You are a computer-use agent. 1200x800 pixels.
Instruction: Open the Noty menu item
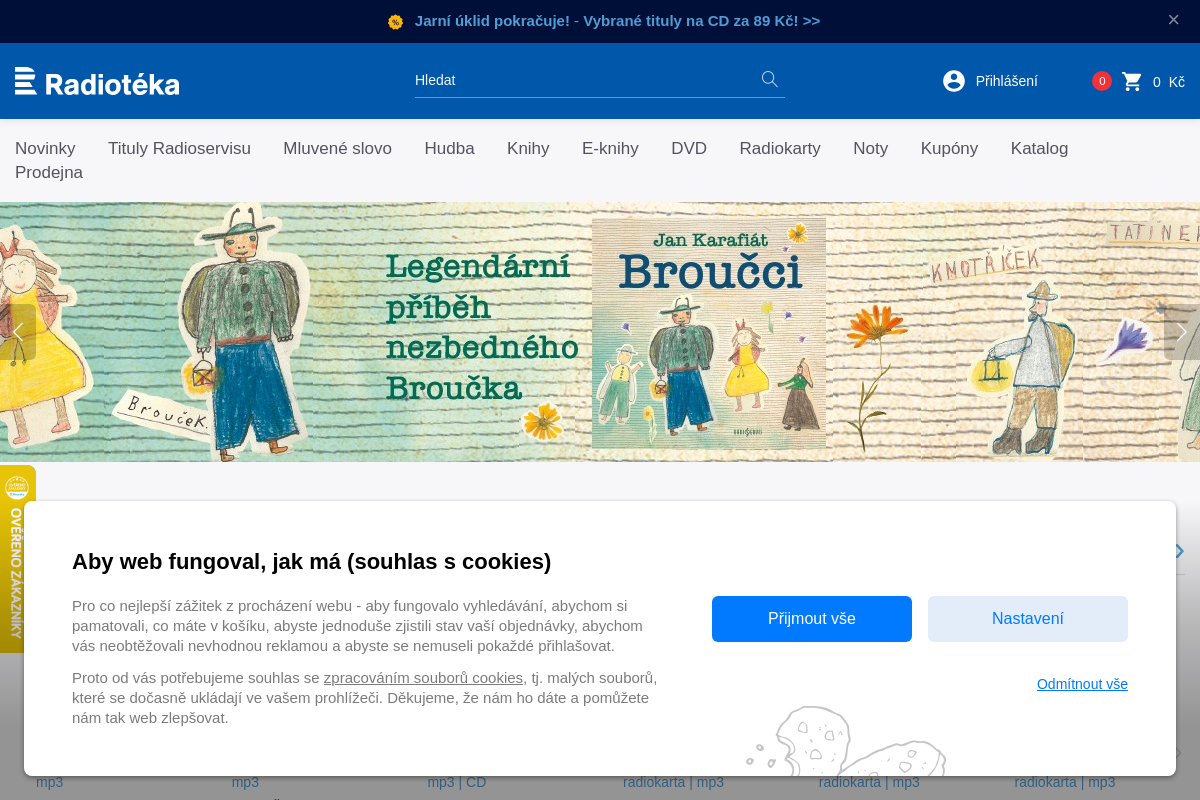click(x=870, y=149)
